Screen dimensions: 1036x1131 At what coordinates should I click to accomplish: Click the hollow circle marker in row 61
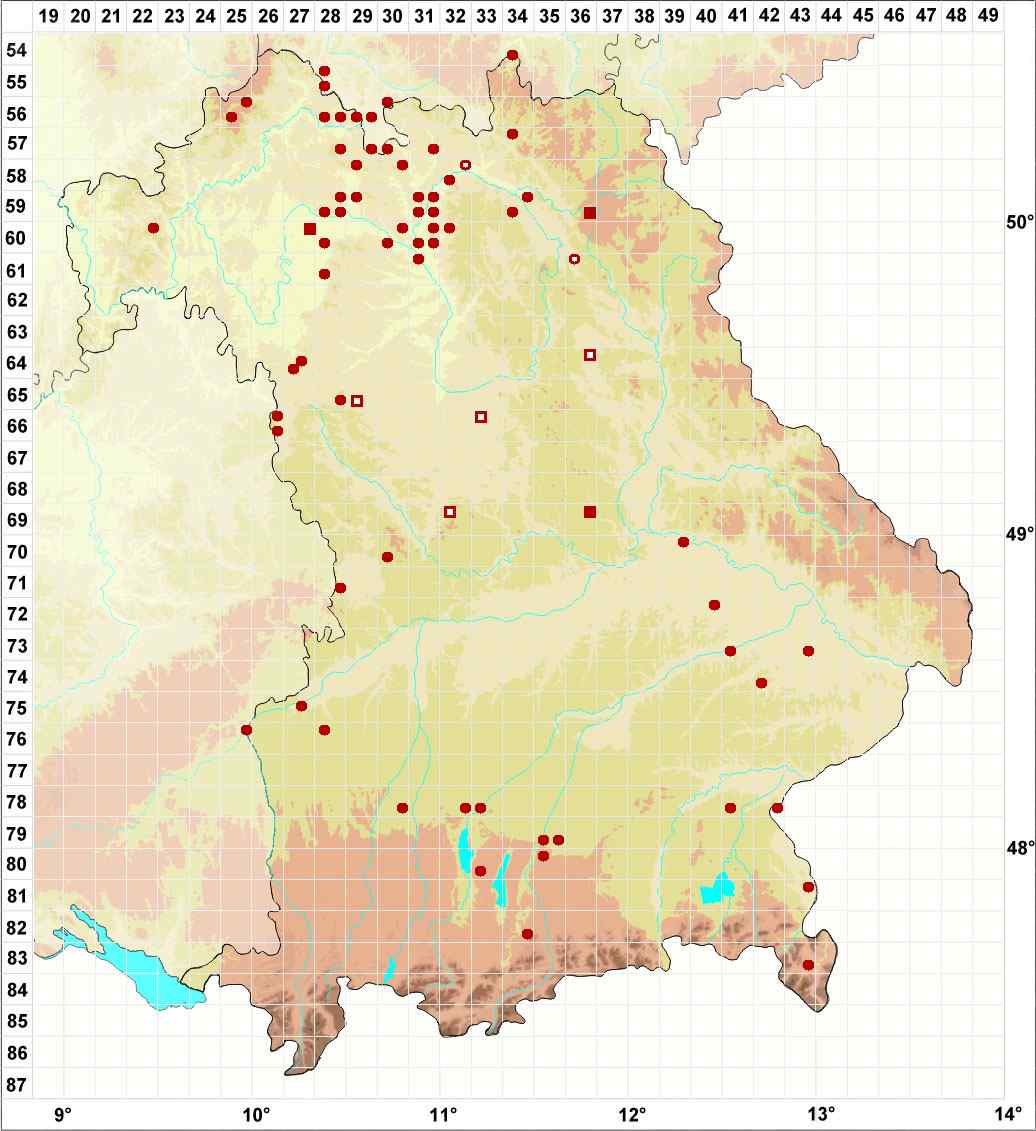(574, 259)
